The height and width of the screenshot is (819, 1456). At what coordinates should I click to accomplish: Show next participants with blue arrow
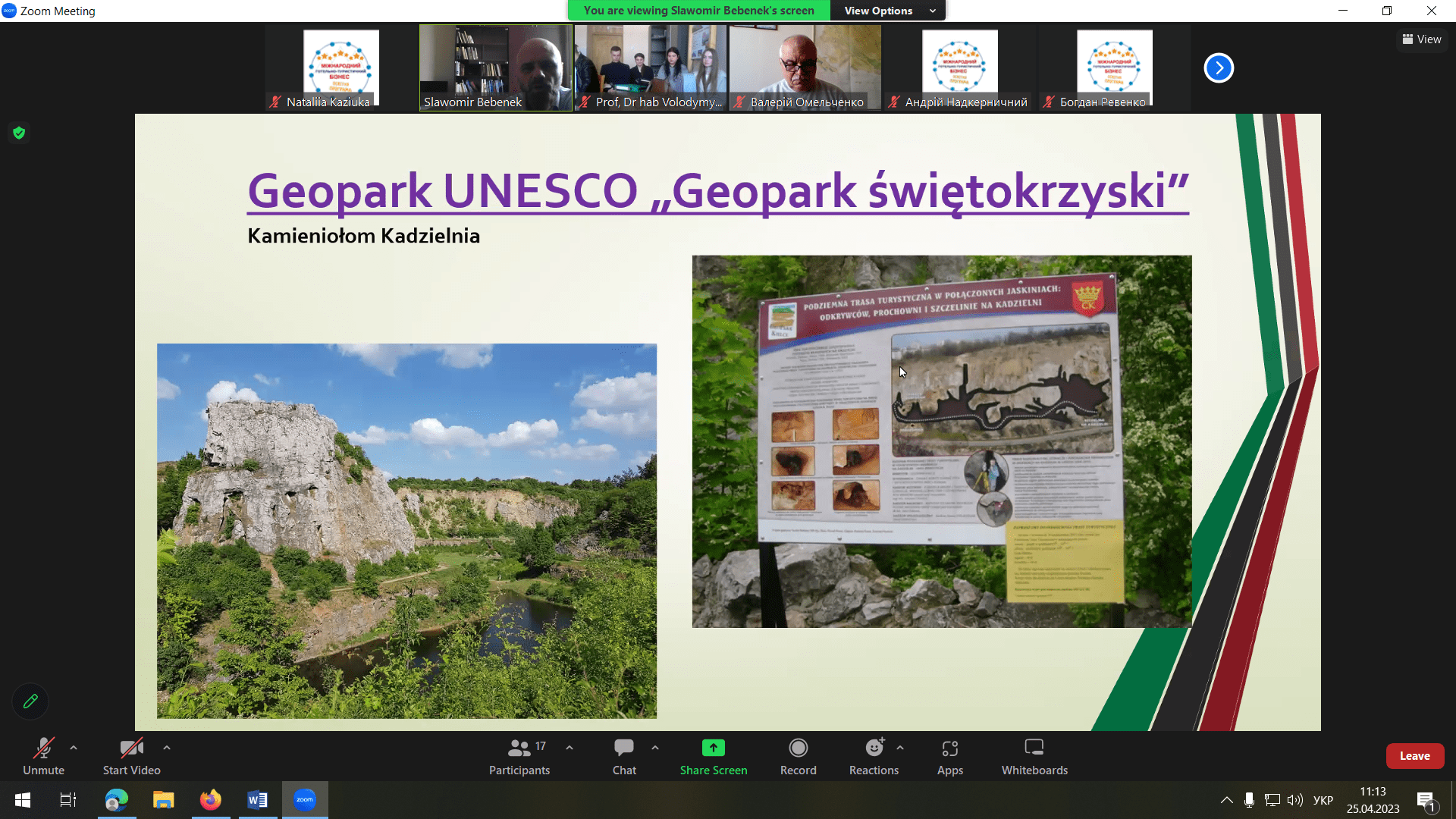(1219, 68)
